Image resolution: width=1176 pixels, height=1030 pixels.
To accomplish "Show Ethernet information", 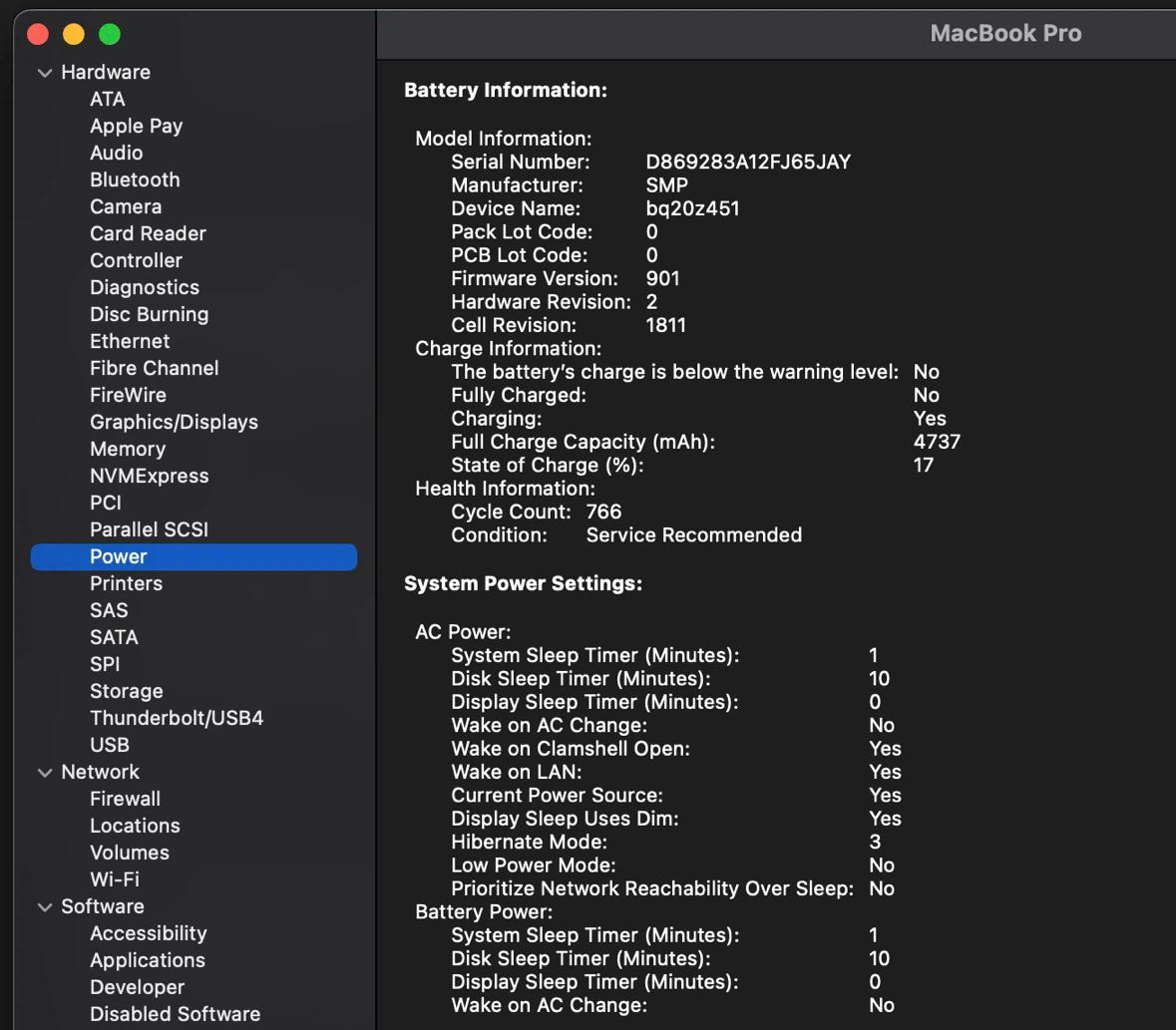I will click(x=130, y=341).
